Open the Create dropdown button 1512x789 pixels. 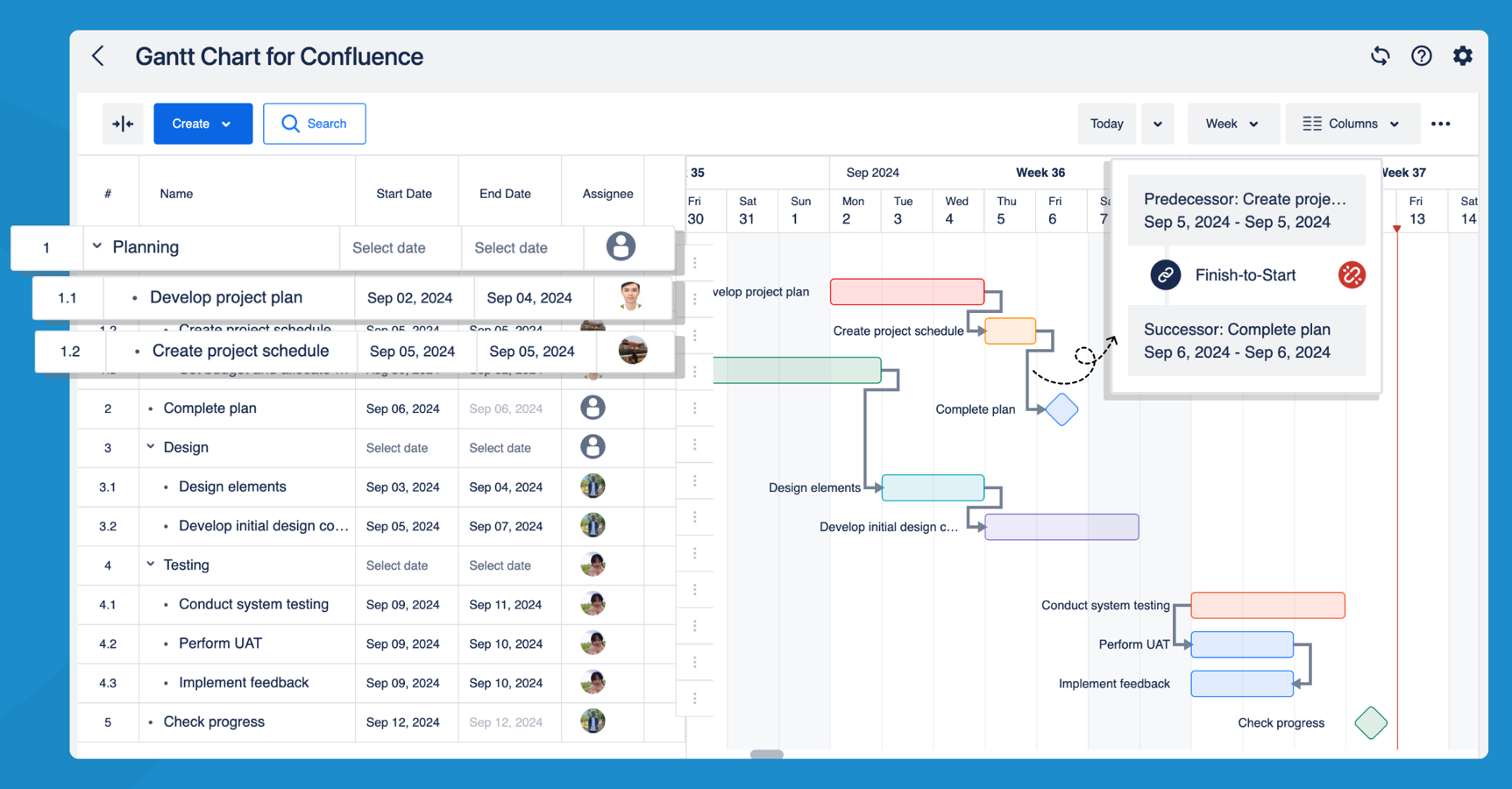[x=202, y=124]
